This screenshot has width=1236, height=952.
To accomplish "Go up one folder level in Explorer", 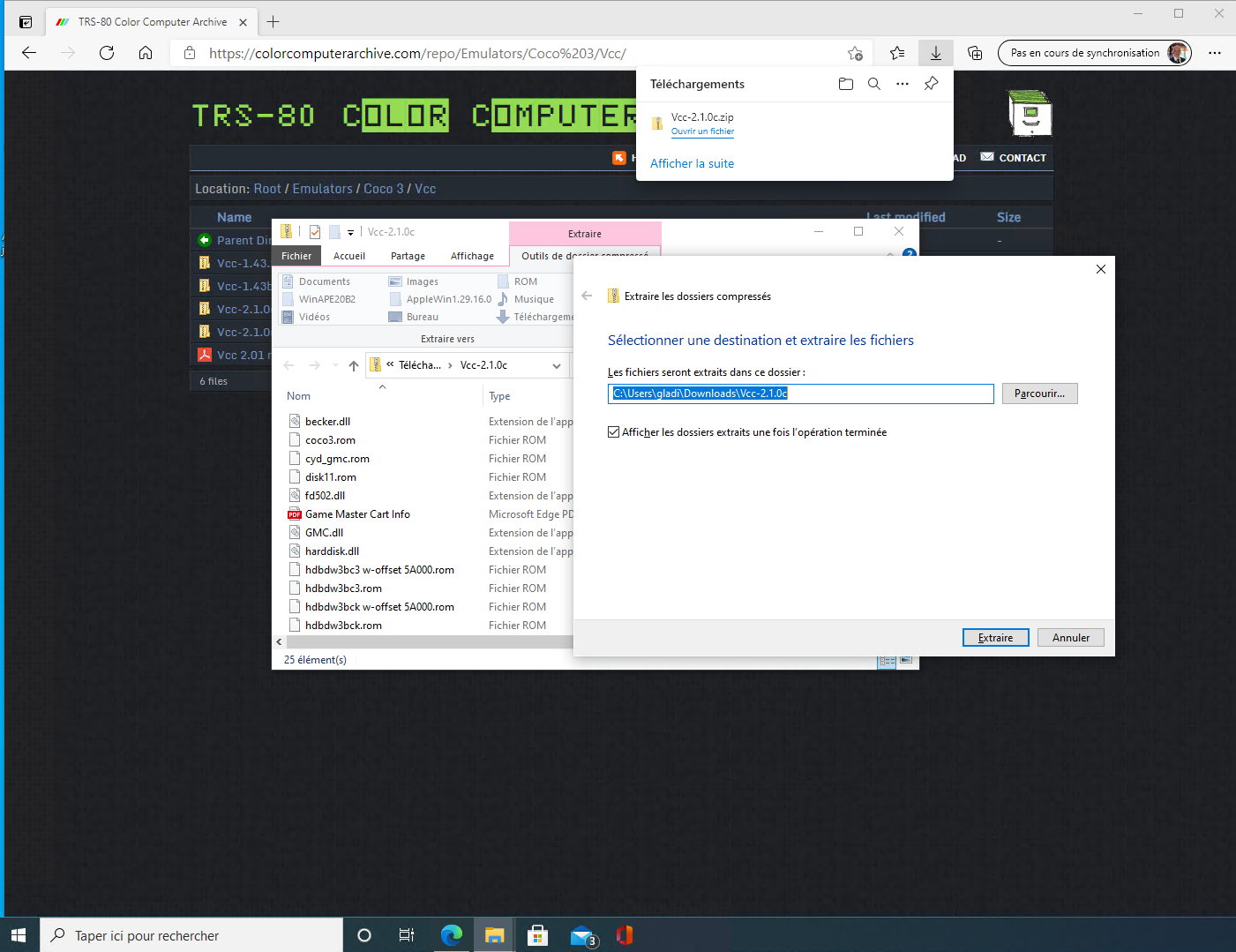I will click(x=353, y=365).
